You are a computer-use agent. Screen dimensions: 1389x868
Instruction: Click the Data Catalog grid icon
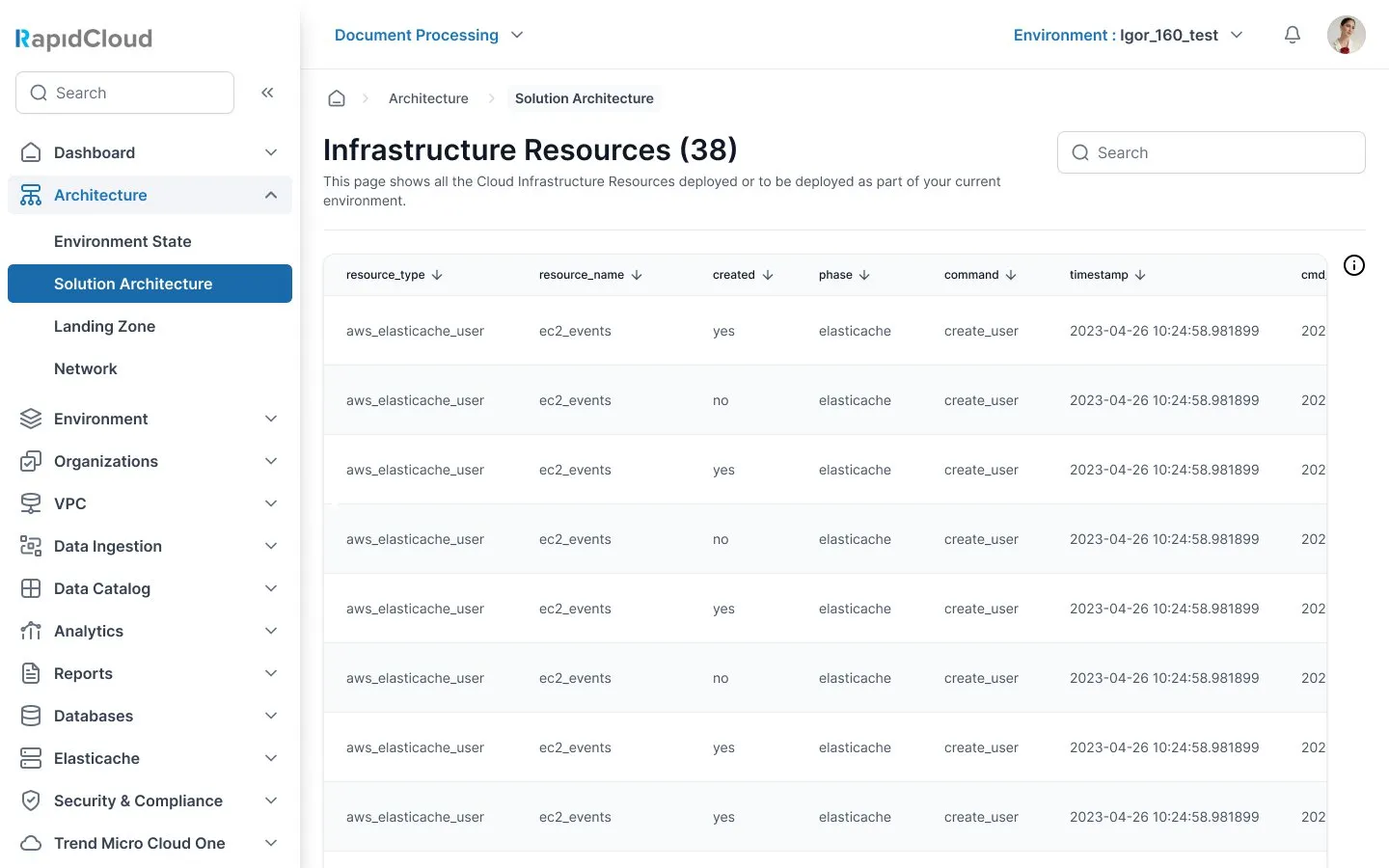click(x=31, y=588)
